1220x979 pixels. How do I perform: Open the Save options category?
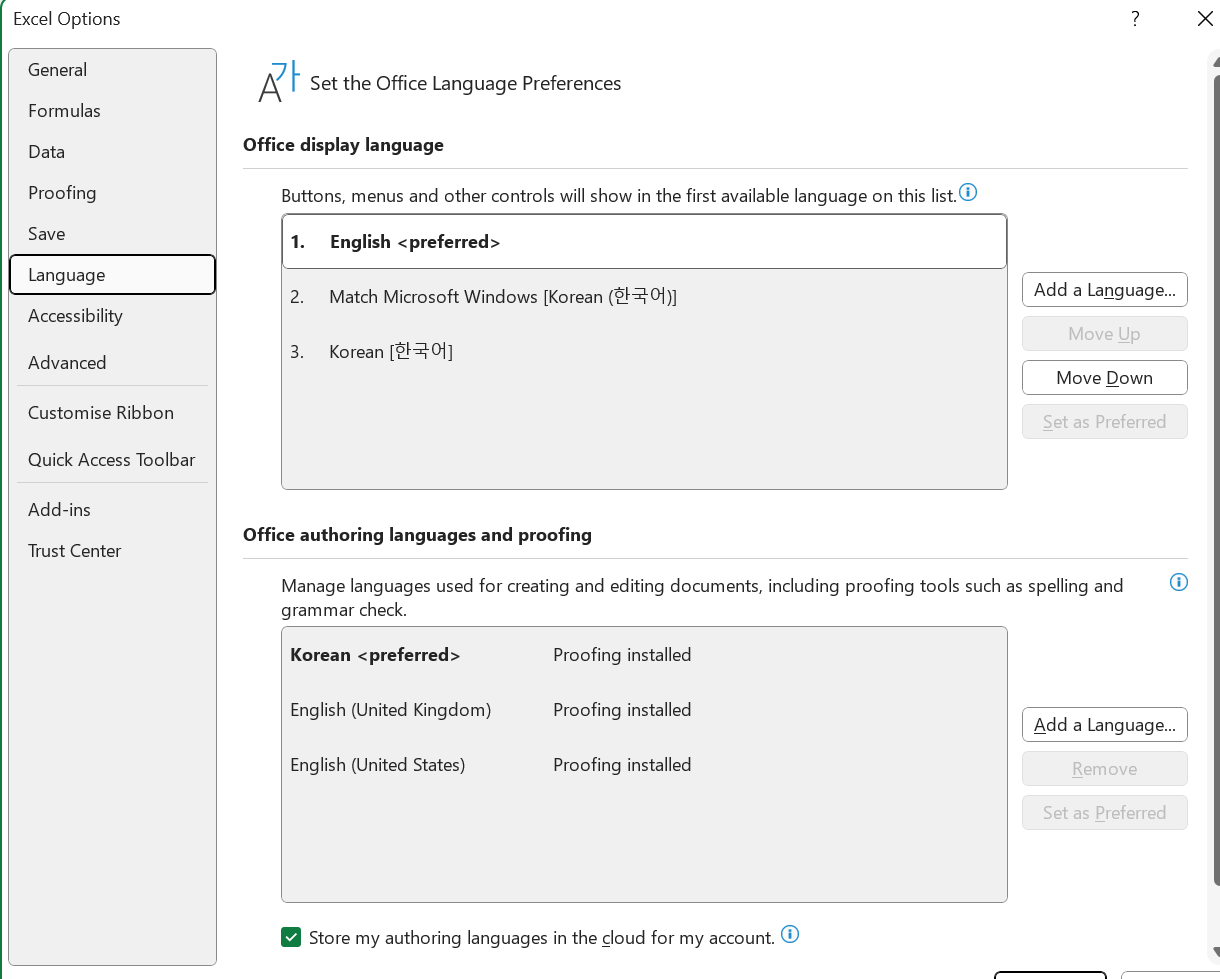(112, 234)
